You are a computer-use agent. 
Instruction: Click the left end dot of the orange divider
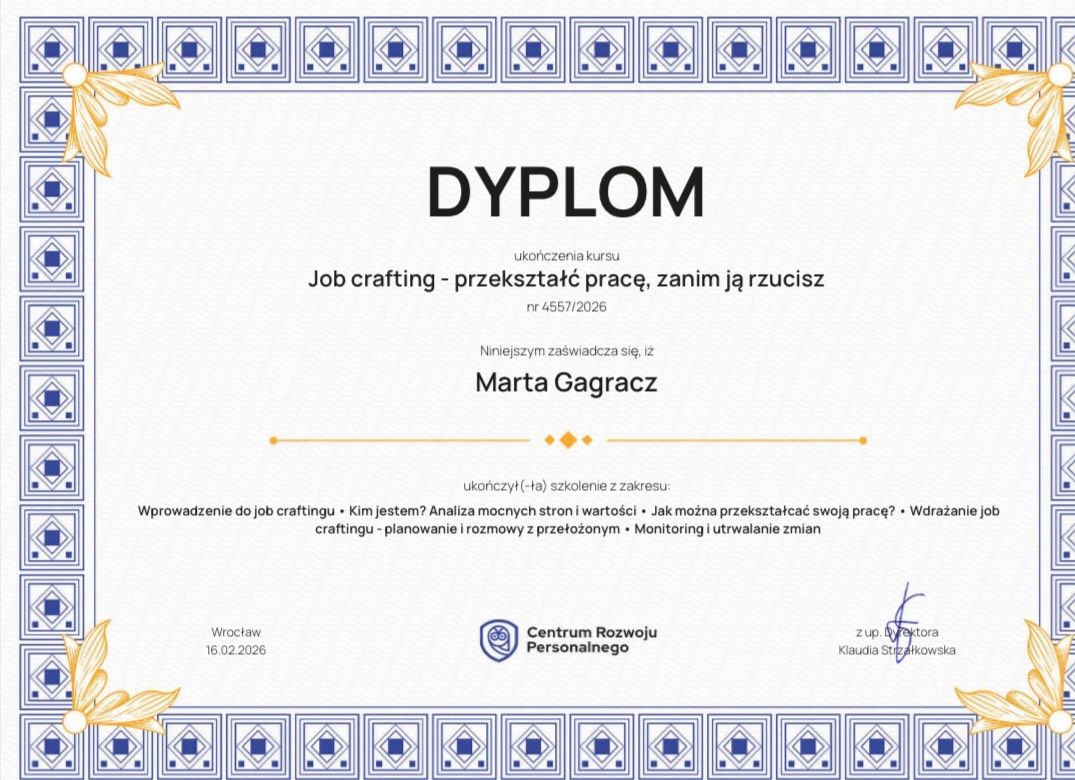tap(273, 440)
